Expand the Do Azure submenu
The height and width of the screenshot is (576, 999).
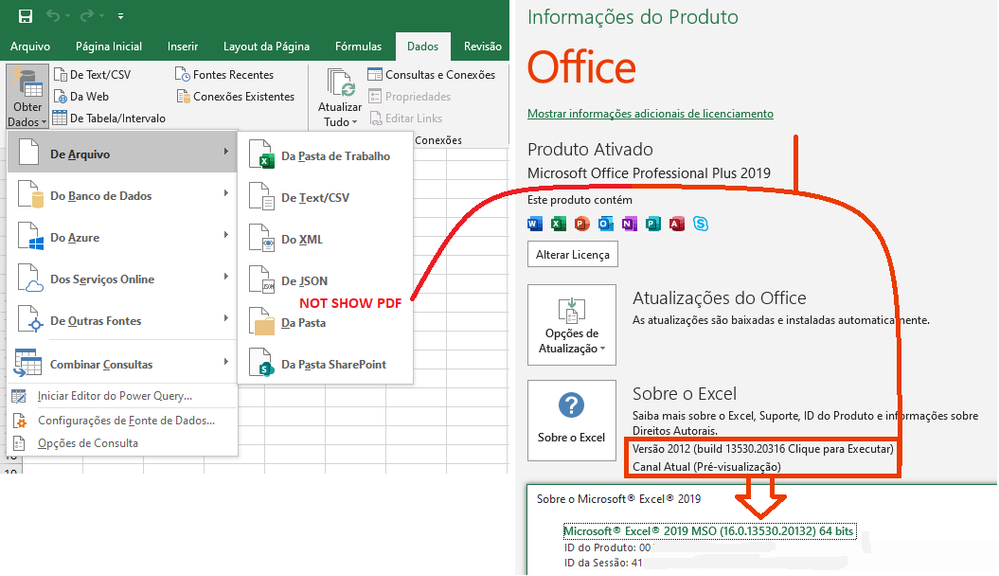point(122,237)
